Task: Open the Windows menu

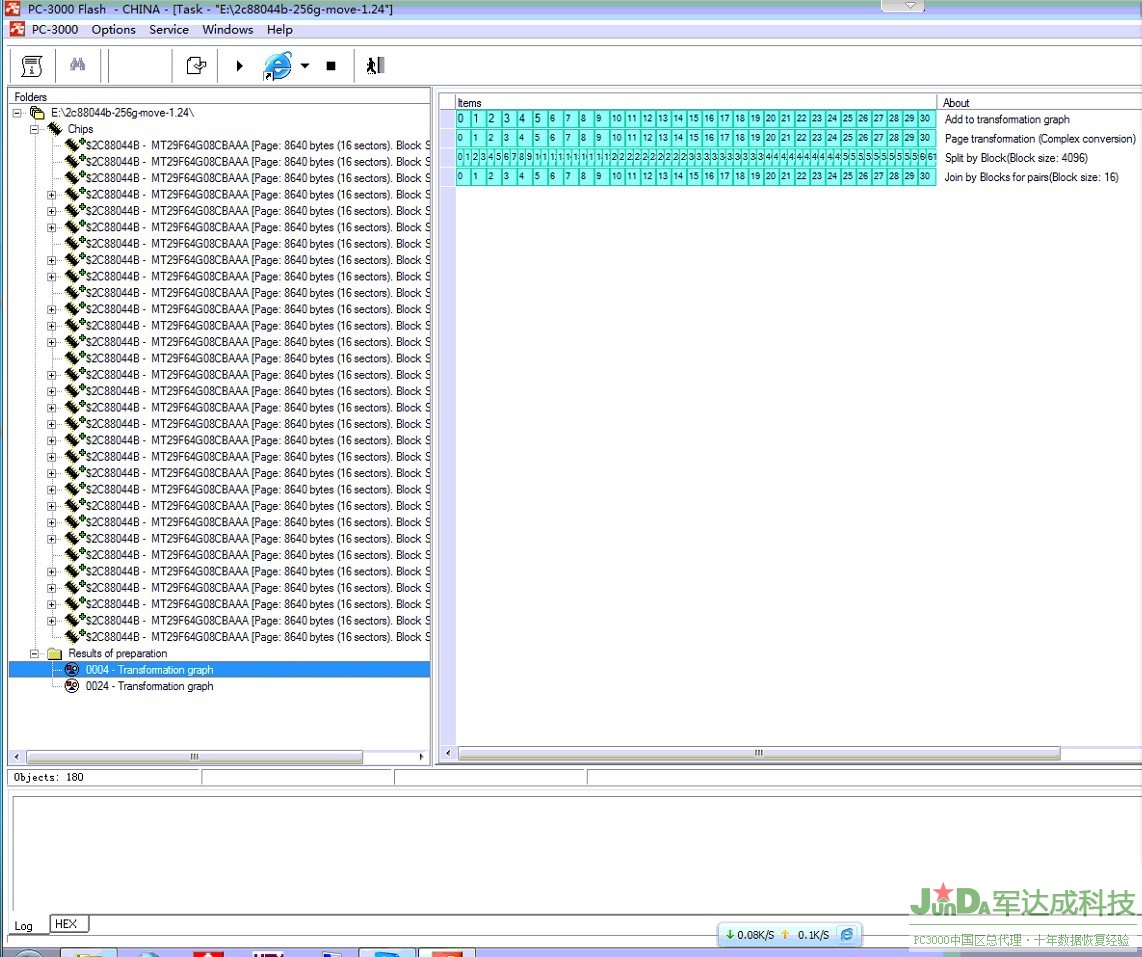Action: pyautogui.click(x=228, y=29)
